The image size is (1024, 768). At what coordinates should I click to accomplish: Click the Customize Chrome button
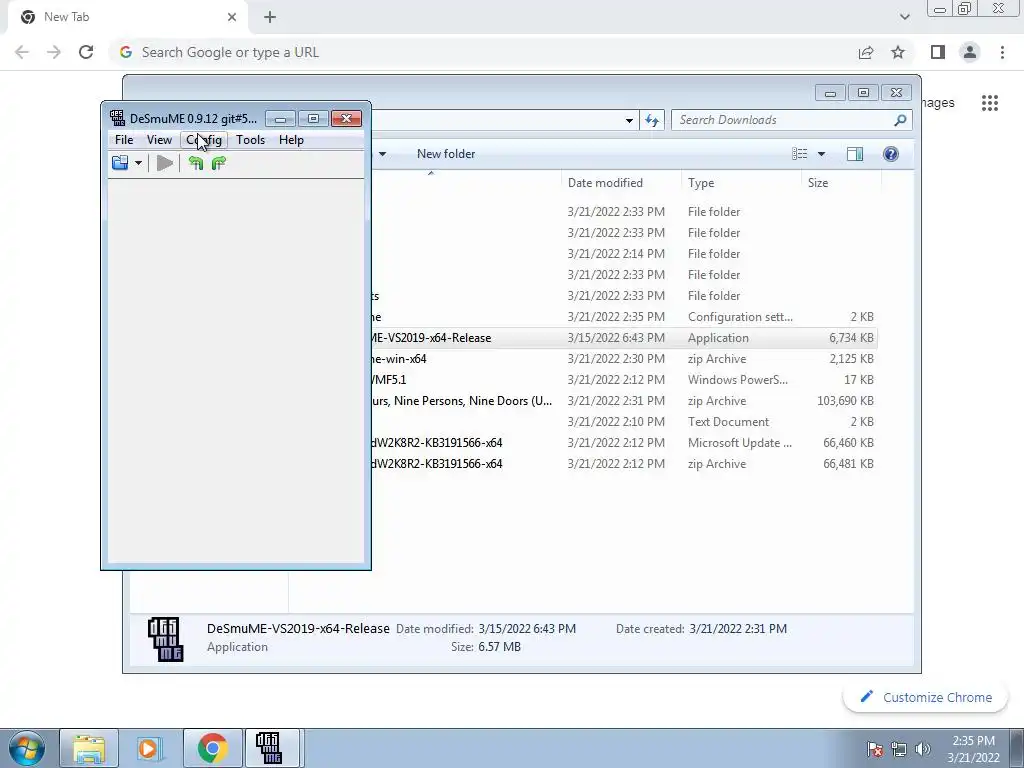coord(926,697)
